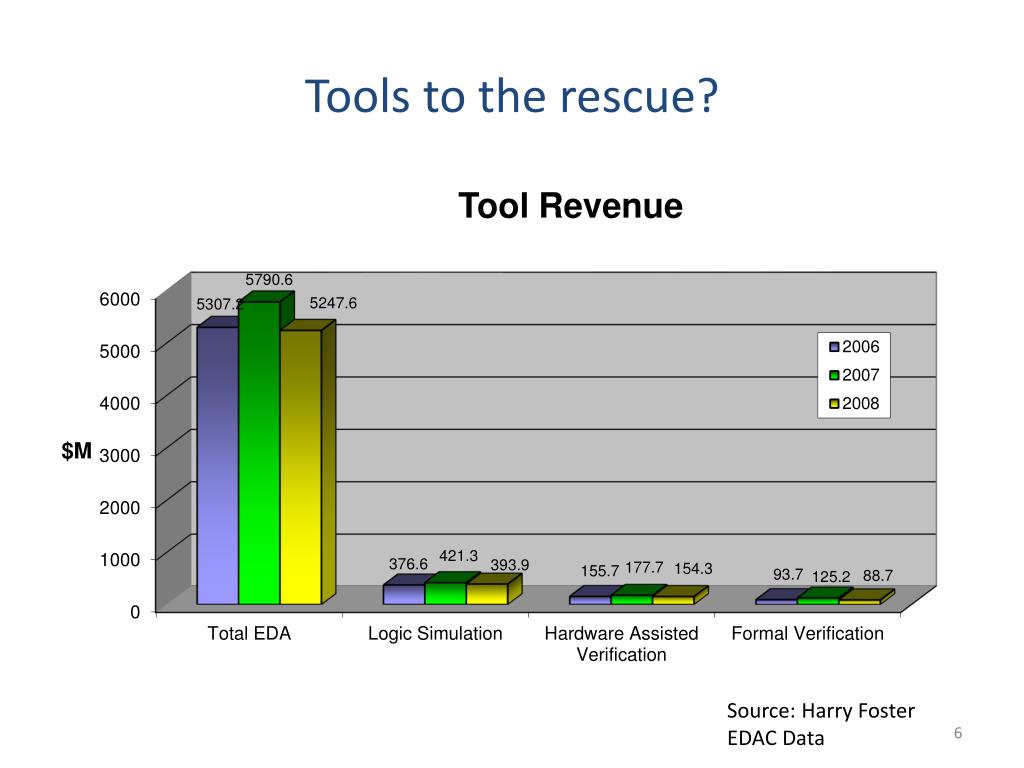Click the purple Logic Simulation 2006 bar

[404, 594]
